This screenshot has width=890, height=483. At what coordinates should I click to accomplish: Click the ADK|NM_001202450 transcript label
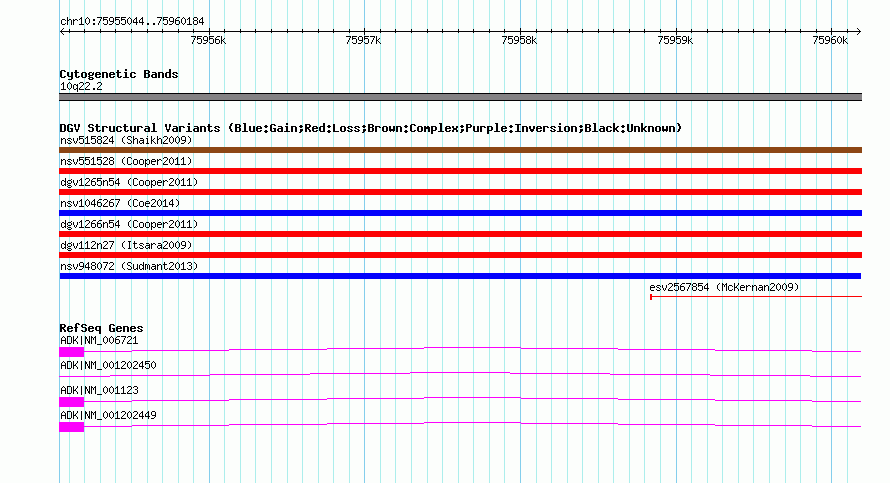tap(108, 366)
